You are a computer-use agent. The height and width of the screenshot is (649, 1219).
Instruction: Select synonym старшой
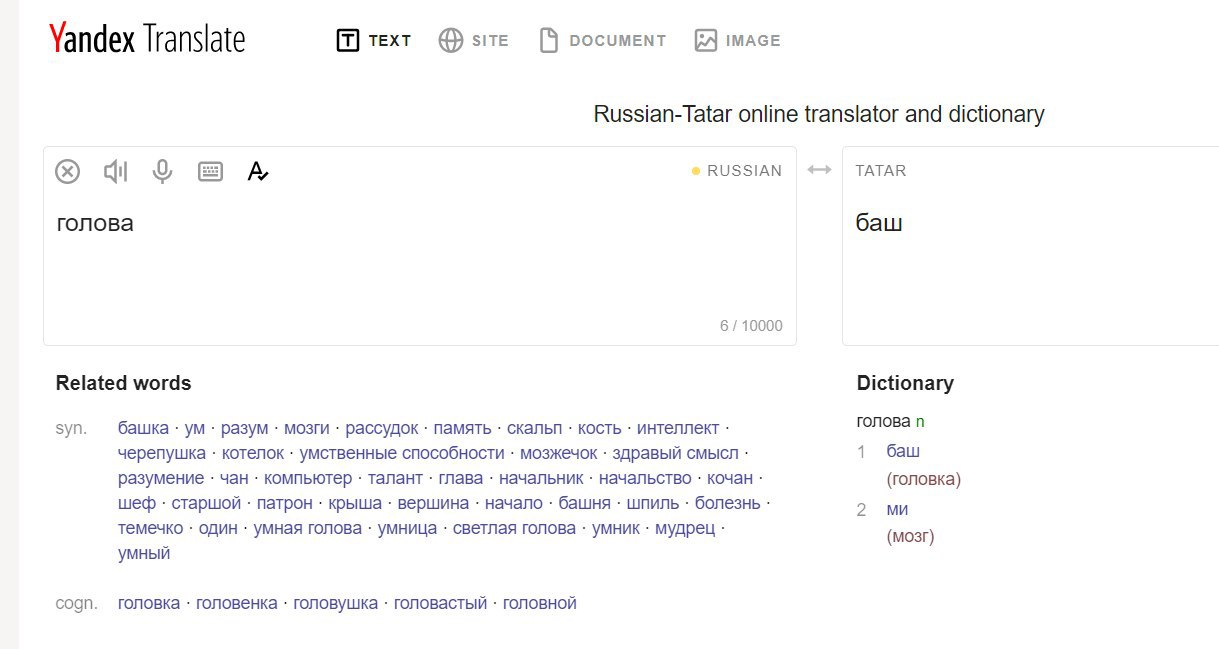pos(207,503)
